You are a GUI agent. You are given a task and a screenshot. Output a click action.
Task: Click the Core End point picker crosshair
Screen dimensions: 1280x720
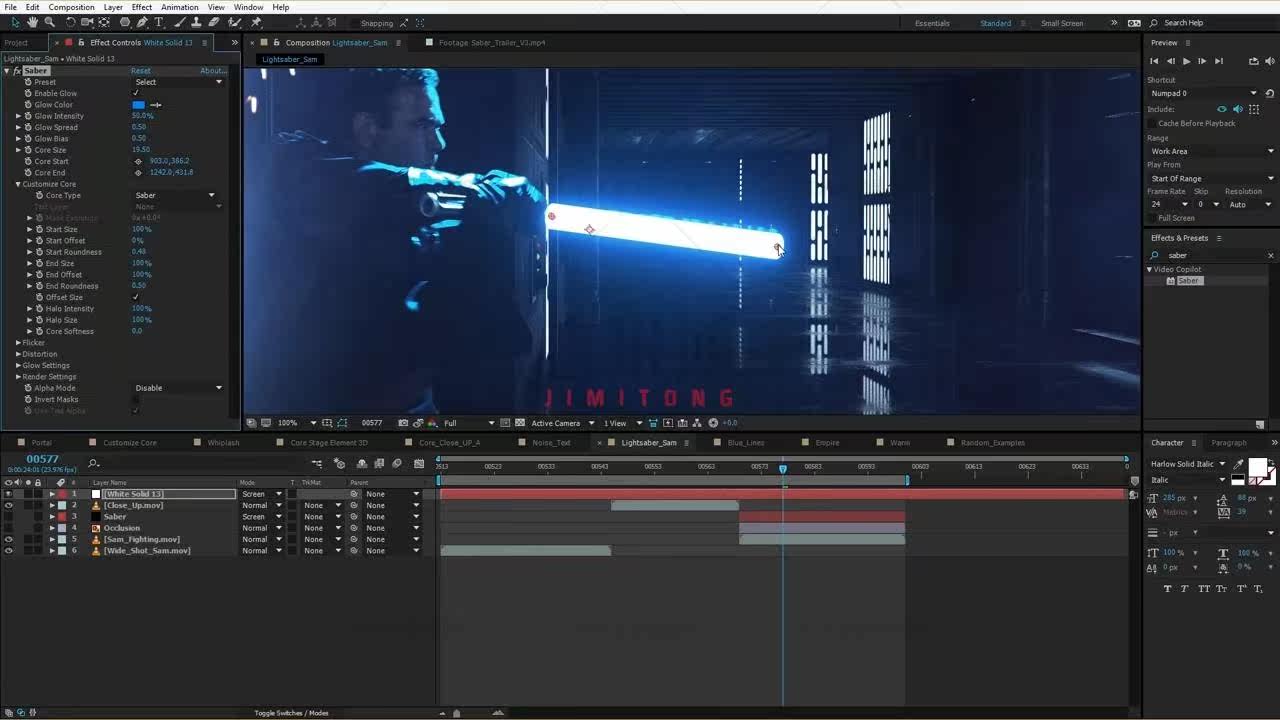pos(138,172)
